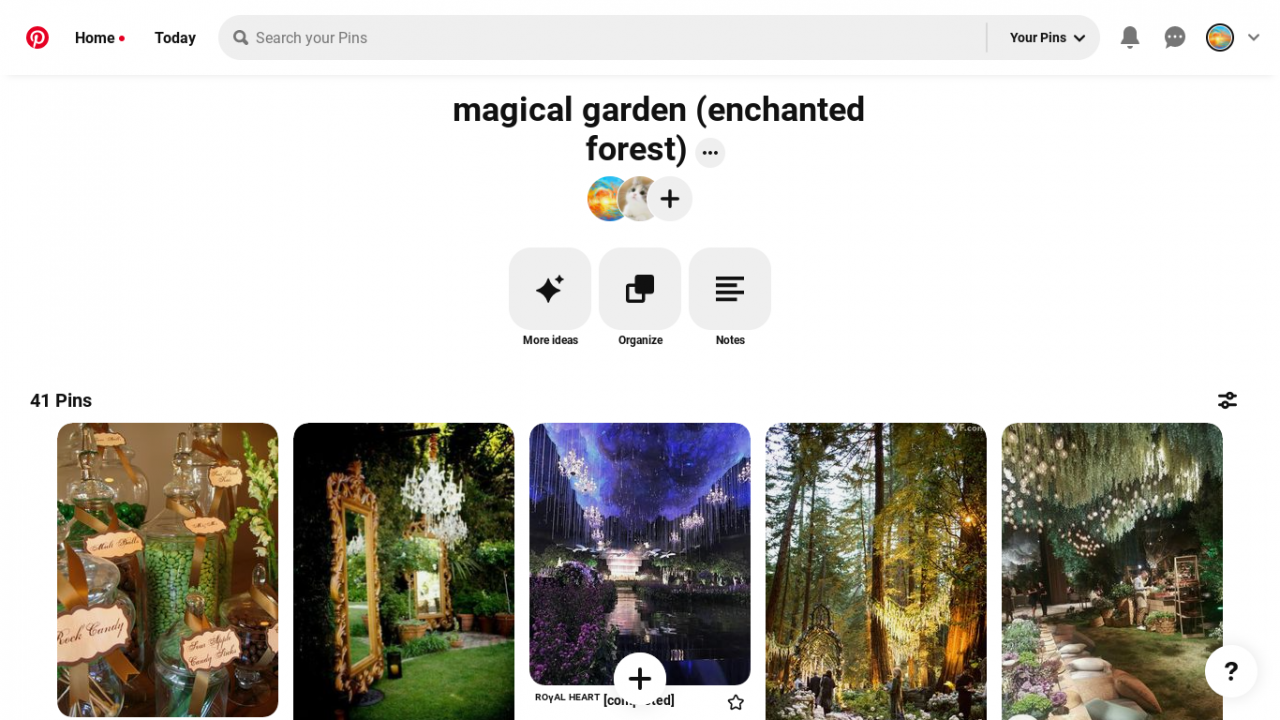Open the profile avatar in header
1280x720 pixels.
1220,38
